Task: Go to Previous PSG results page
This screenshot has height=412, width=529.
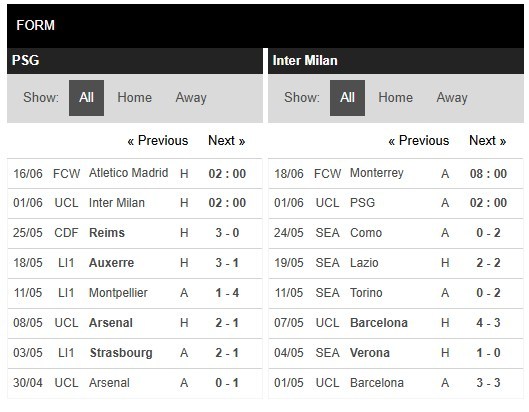Action: click(x=158, y=140)
